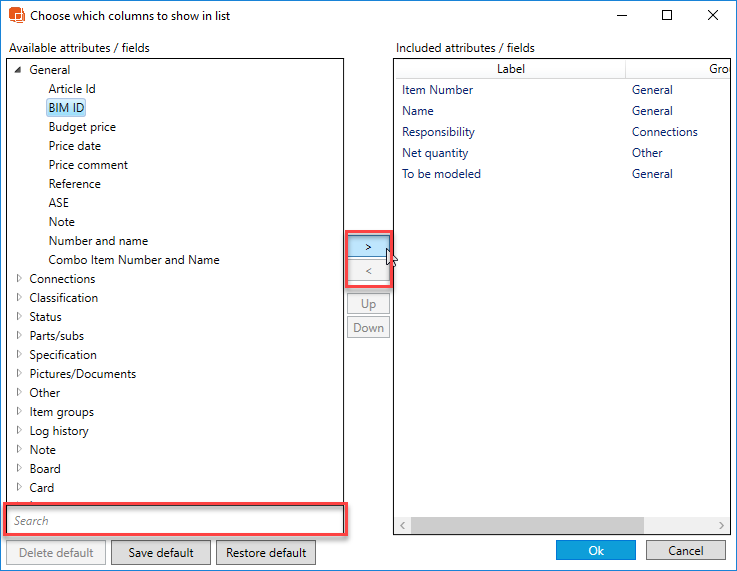
Task: Select the To be modeled row
Action: click(441, 174)
